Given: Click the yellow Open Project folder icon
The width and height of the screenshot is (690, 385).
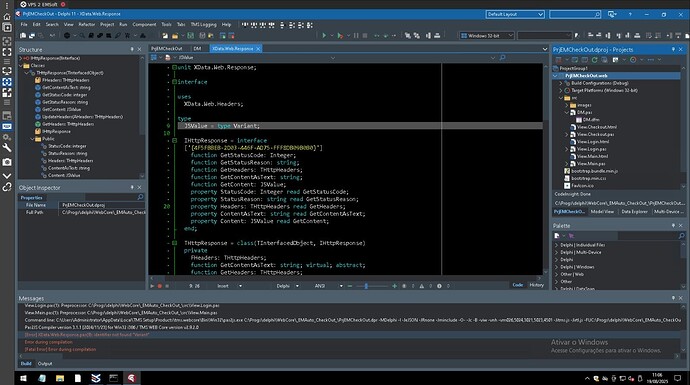Looking at the screenshot, I should pos(175,36).
